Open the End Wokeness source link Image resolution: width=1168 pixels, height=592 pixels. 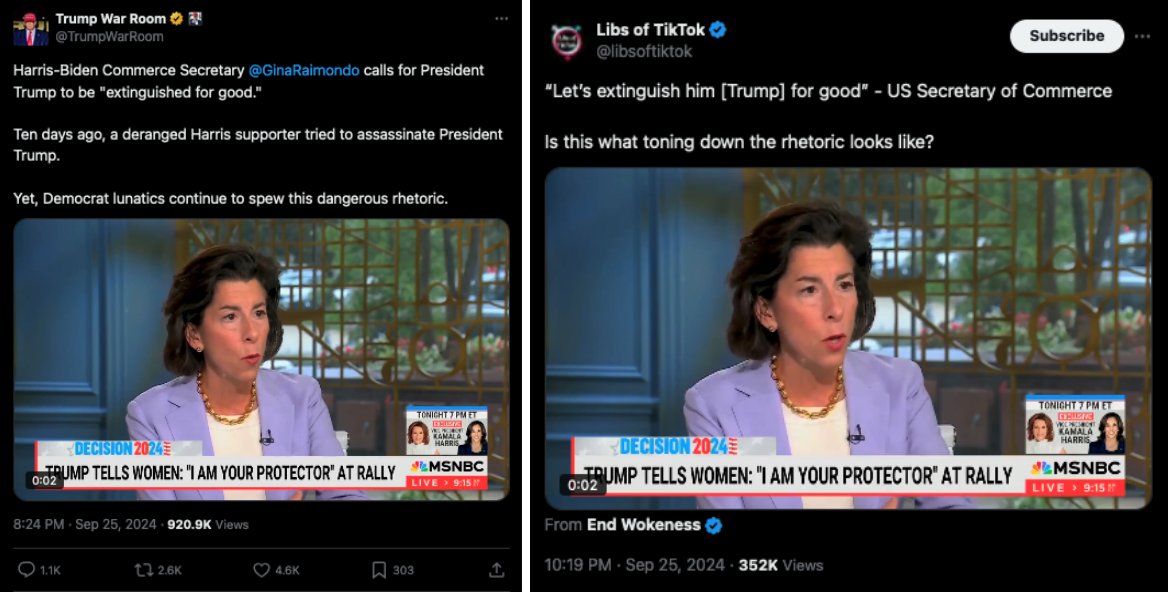pos(644,525)
